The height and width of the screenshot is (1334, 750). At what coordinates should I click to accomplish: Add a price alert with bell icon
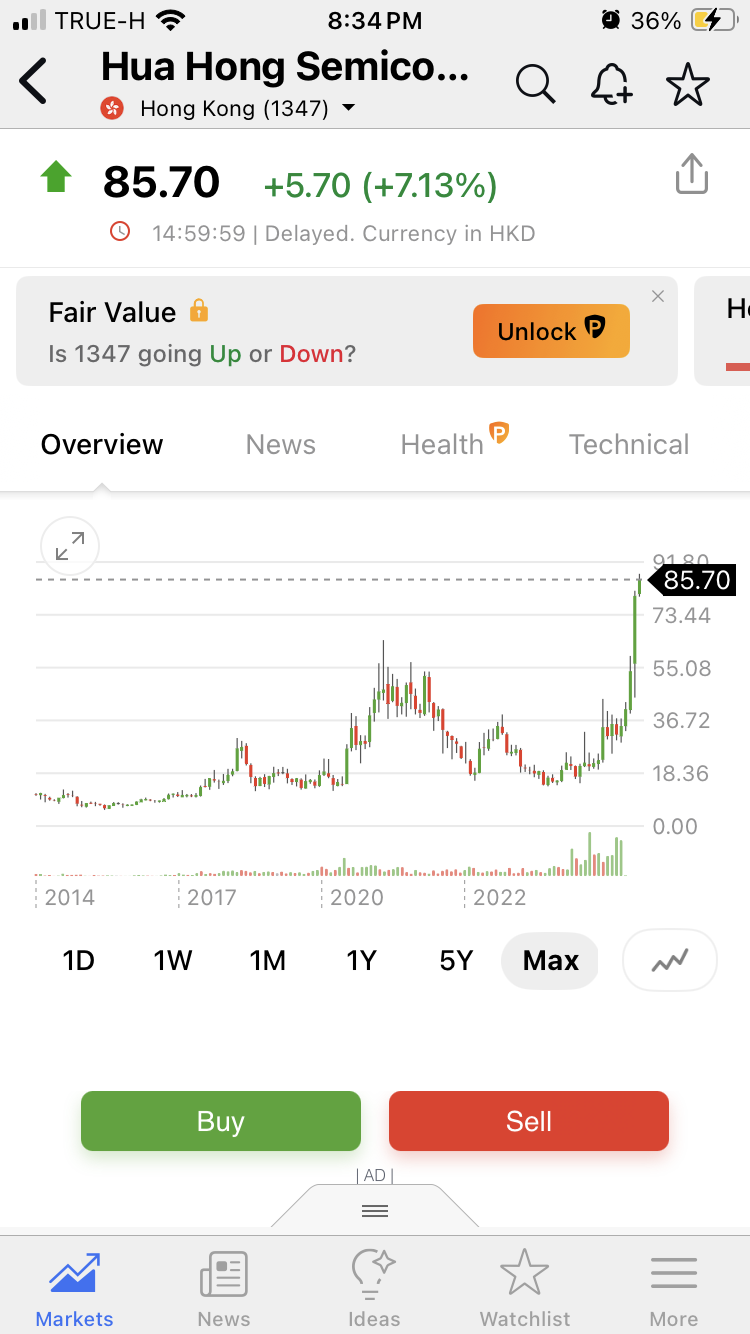click(612, 84)
